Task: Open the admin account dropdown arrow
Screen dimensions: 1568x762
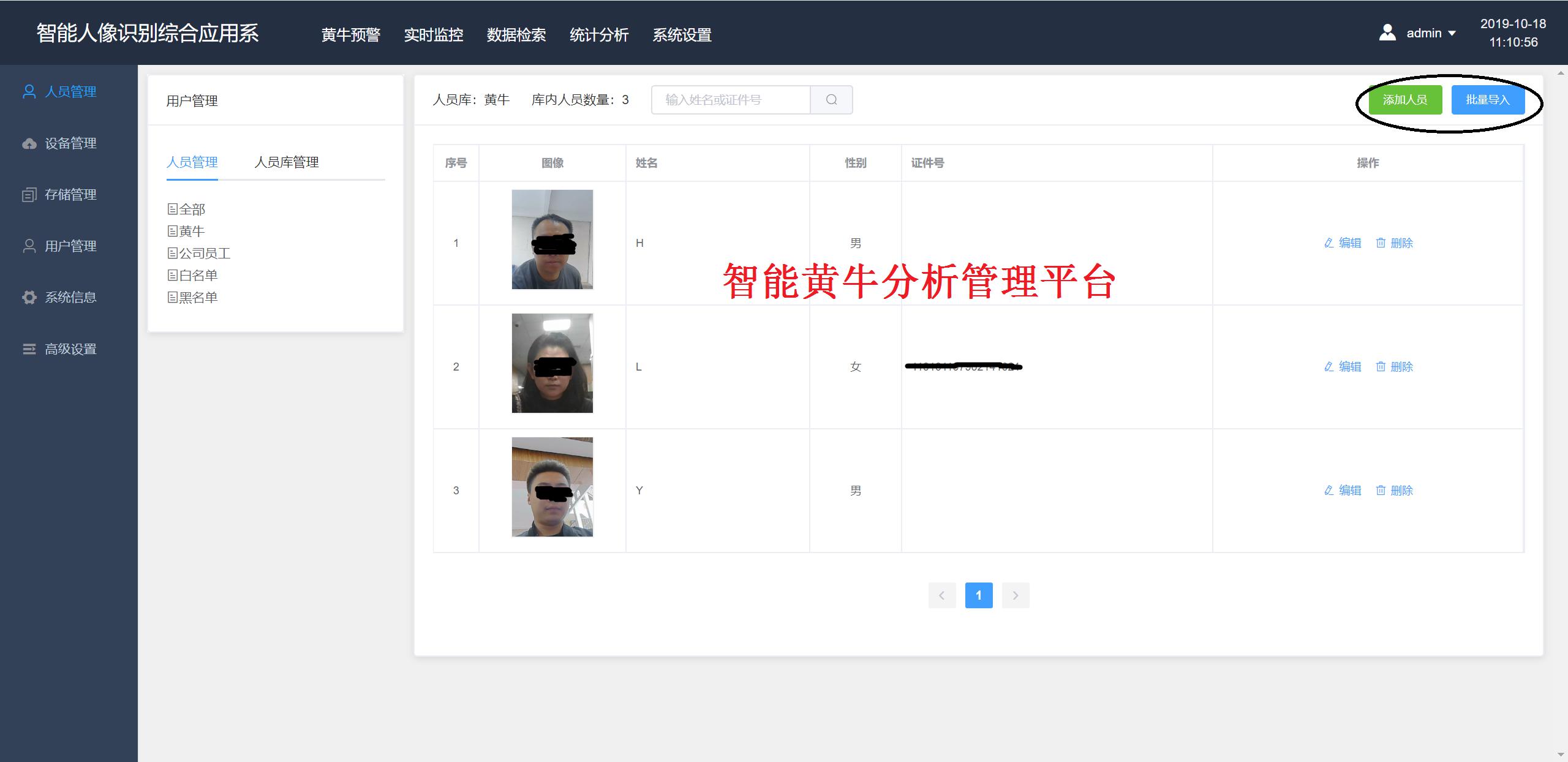Action: [x=1452, y=34]
